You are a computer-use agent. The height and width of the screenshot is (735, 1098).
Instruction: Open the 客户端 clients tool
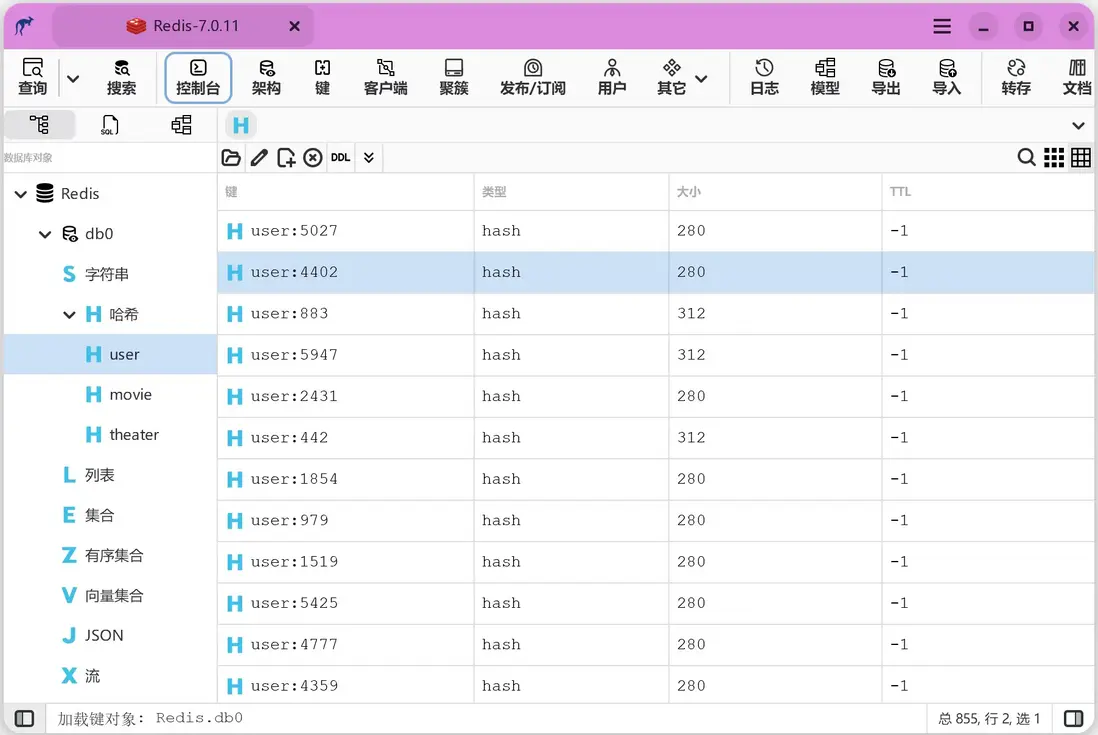tap(385, 77)
